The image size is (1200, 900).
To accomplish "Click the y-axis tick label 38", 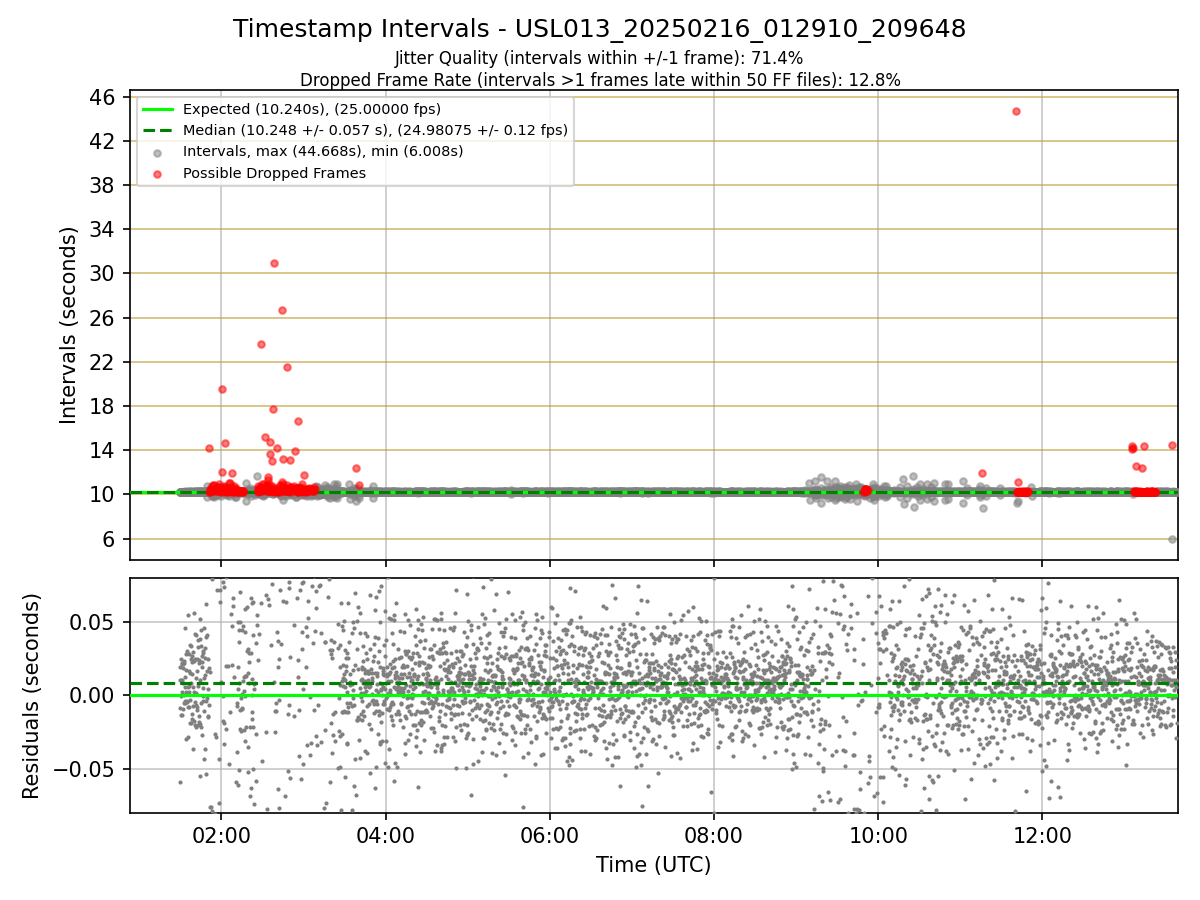I will pos(103,186).
